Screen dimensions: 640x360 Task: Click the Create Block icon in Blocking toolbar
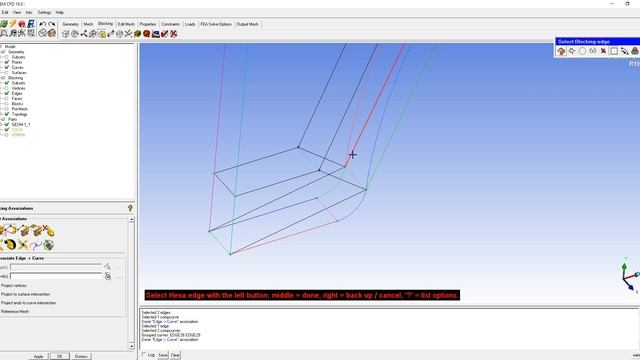click(66, 34)
